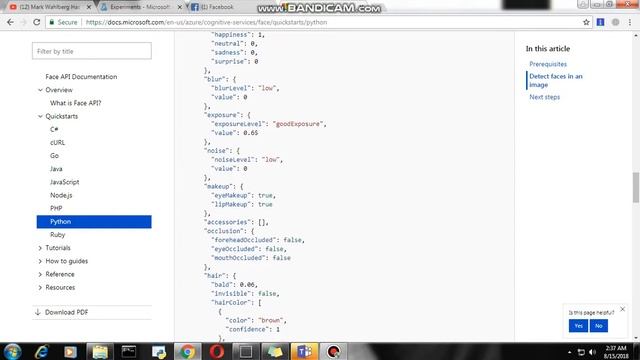
Task: Open the cURL quickstart
Action: (x=58, y=142)
